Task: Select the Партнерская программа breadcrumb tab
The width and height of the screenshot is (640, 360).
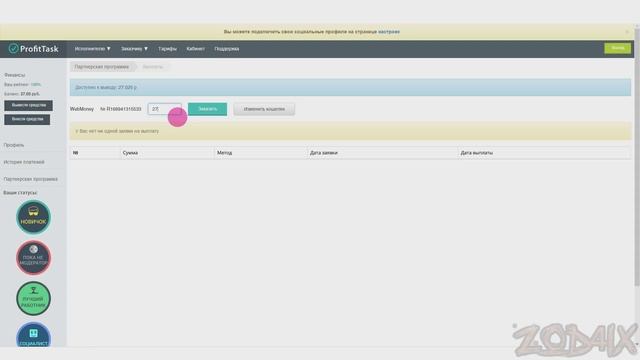Action: [102, 67]
